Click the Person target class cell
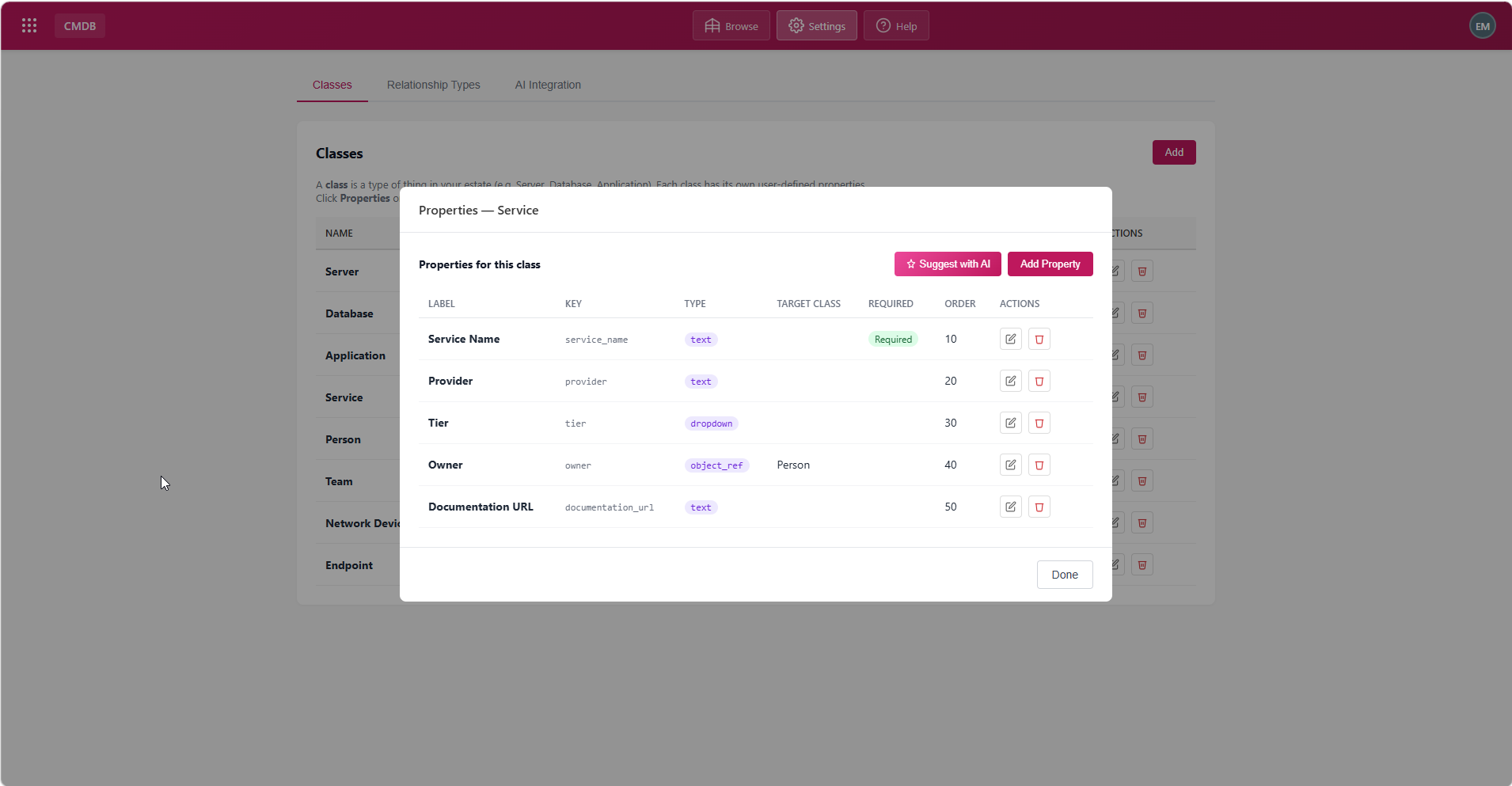Image resolution: width=1512 pixels, height=786 pixels. click(x=793, y=465)
